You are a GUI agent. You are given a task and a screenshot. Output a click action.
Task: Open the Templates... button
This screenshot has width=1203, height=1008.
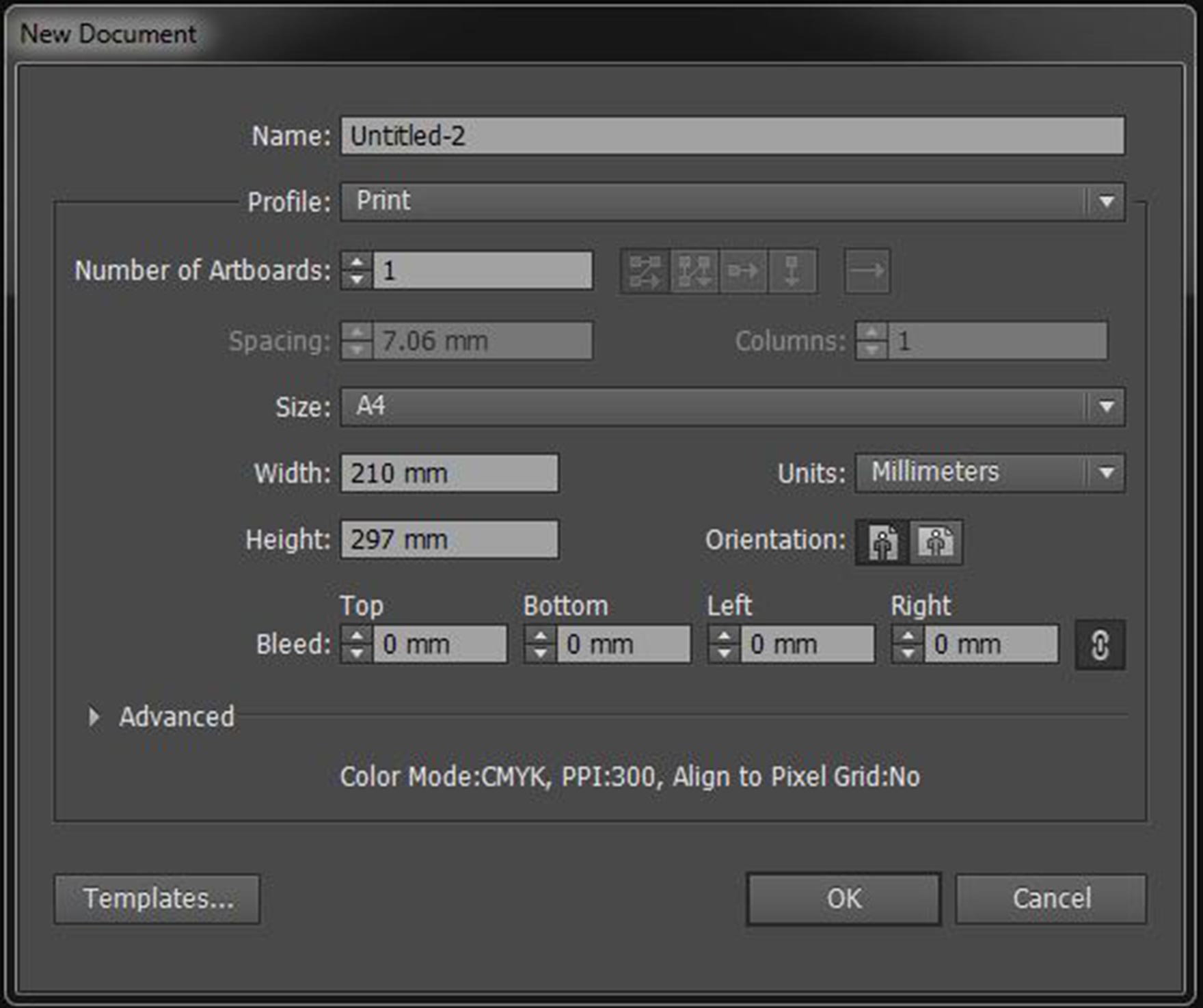[157, 899]
